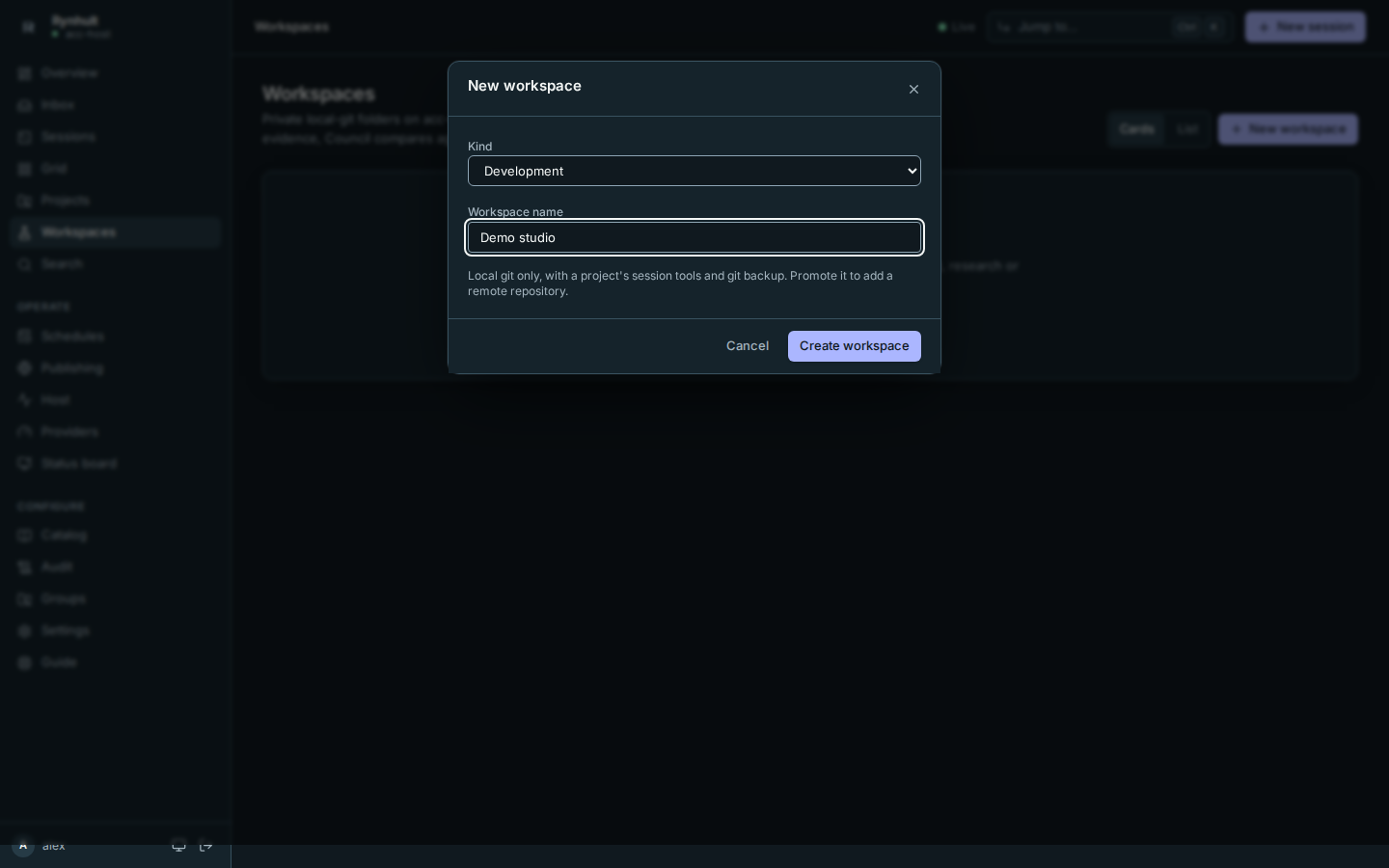Open the Kind dropdown showing Development
The height and width of the screenshot is (868, 1389).
pos(694,171)
